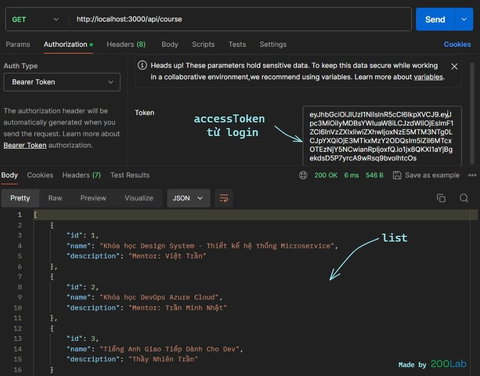Viewport: 480px width, 376px height.
Task: Click the 6 ms response time
Action: tap(351, 175)
